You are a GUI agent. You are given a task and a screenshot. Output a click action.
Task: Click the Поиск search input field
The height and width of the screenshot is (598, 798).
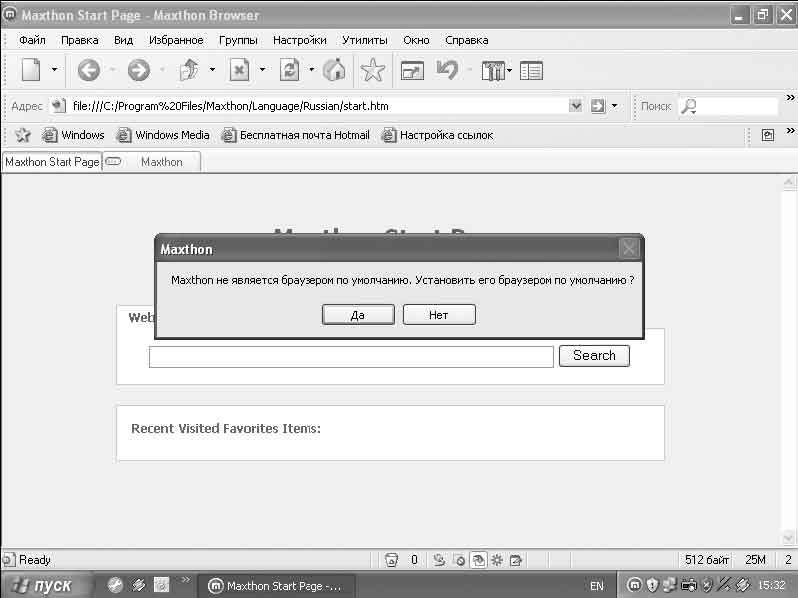(738, 106)
